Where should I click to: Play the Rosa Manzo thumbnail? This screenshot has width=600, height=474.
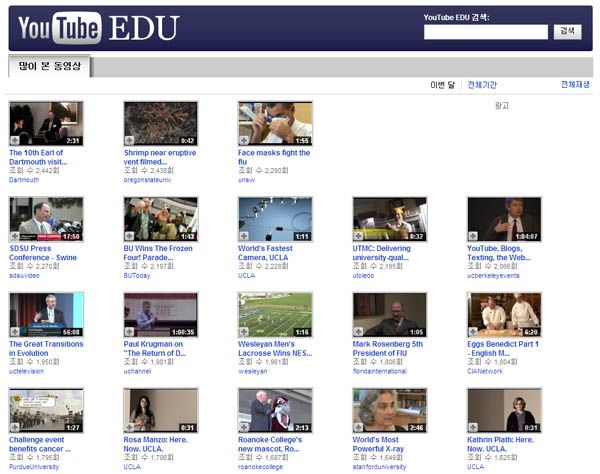click(x=161, y=410)
